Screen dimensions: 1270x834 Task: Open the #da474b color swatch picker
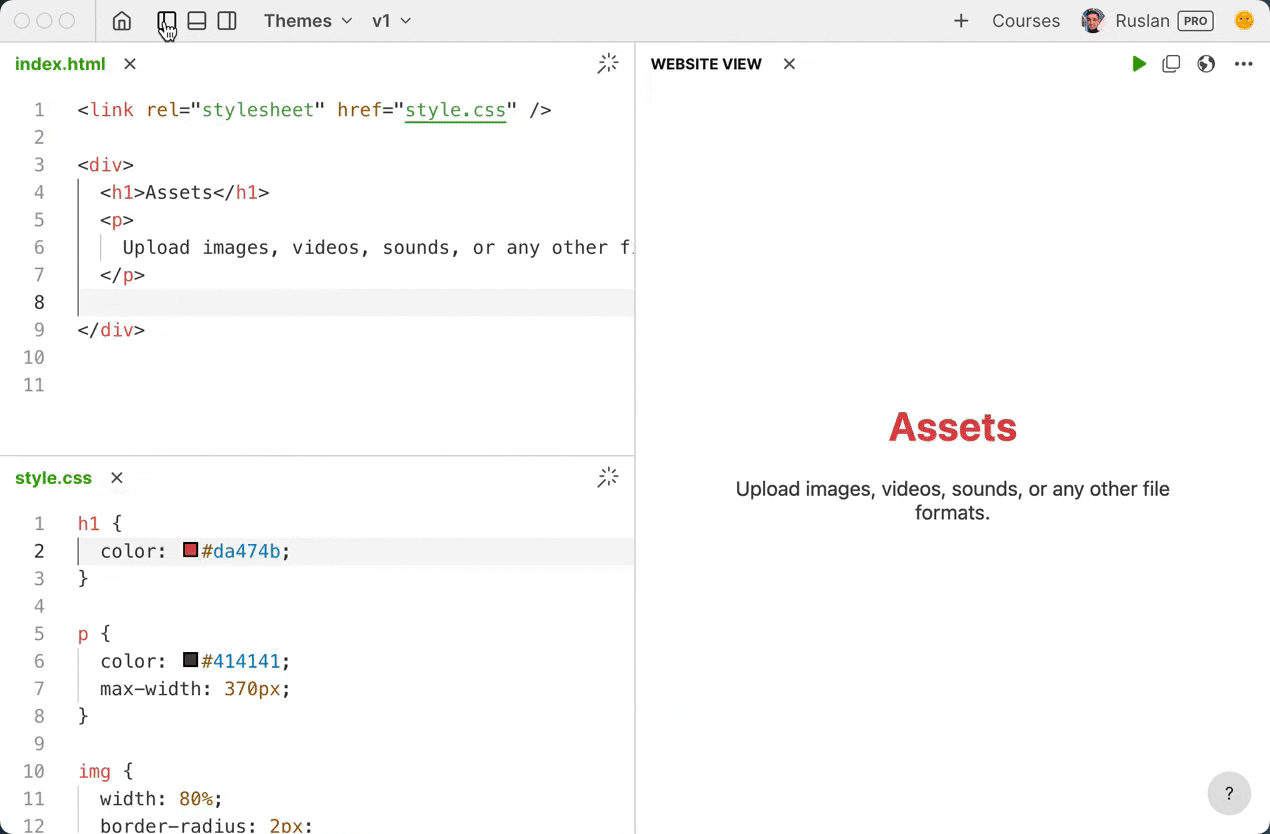(x=191, y=550)
